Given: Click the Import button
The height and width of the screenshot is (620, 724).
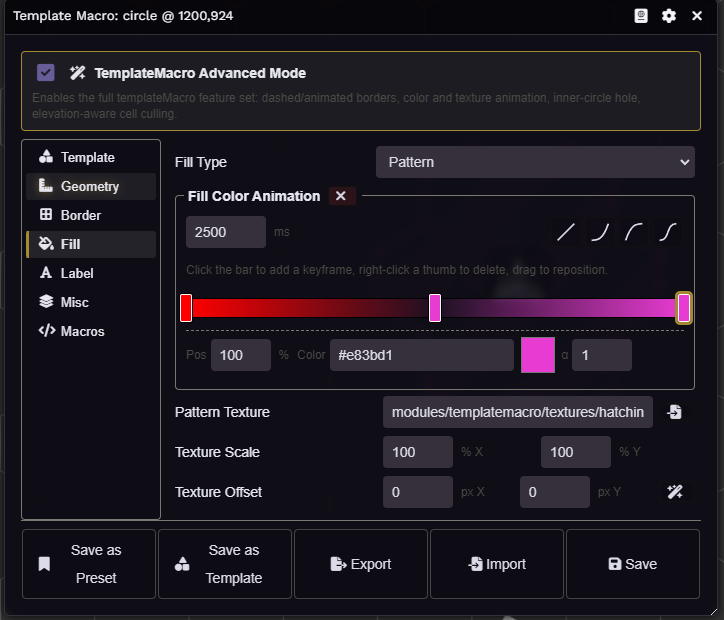Looking at the screenshot, I should (x=497, y=564).
